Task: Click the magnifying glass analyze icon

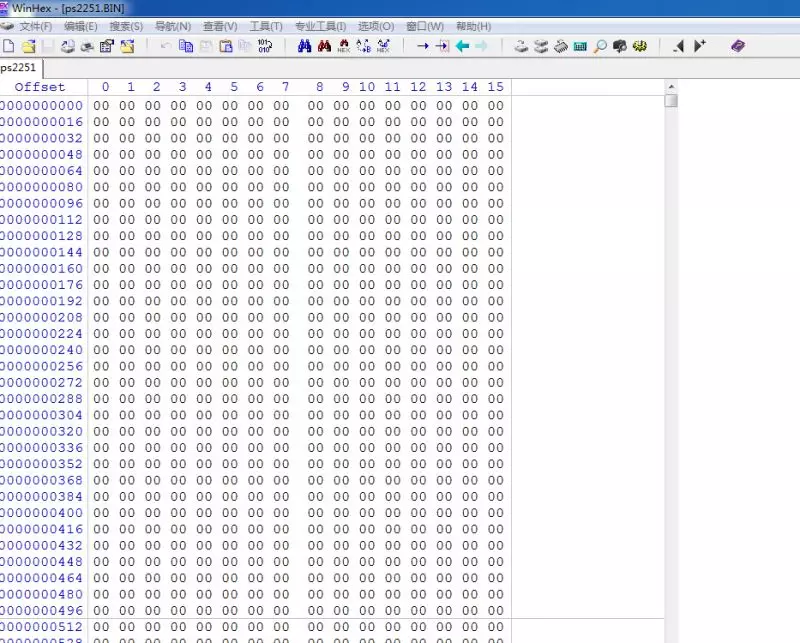Action: [x=600, y=46]
